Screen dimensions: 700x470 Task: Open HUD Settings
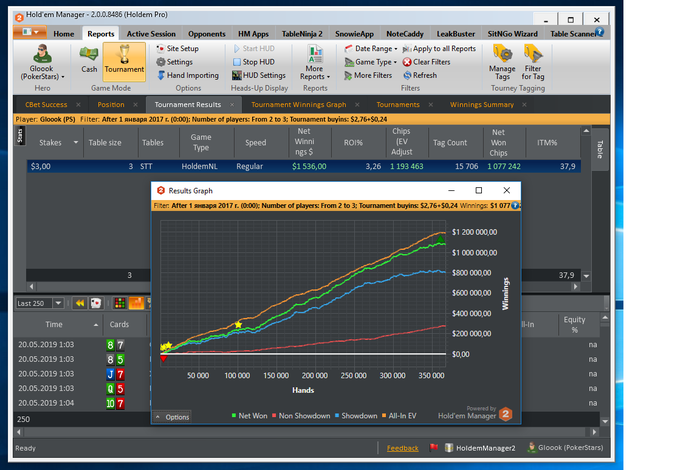click(x=258, y=75)
